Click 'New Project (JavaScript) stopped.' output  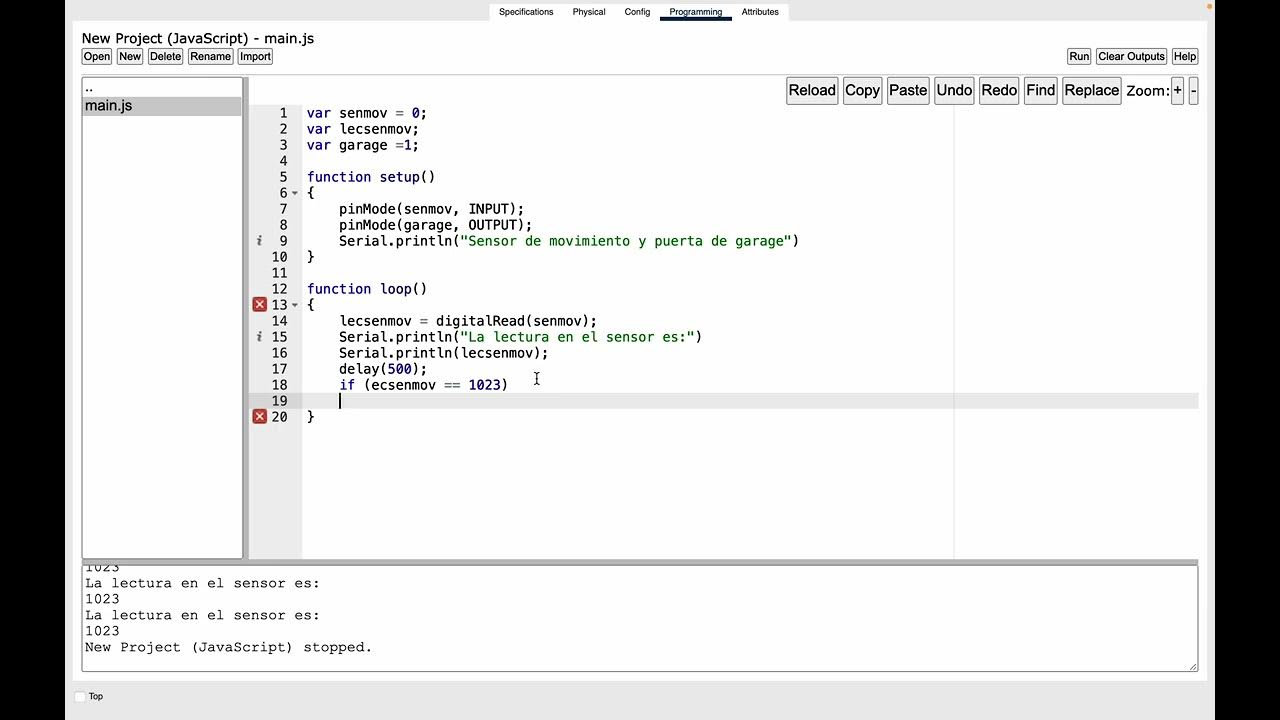229,647
